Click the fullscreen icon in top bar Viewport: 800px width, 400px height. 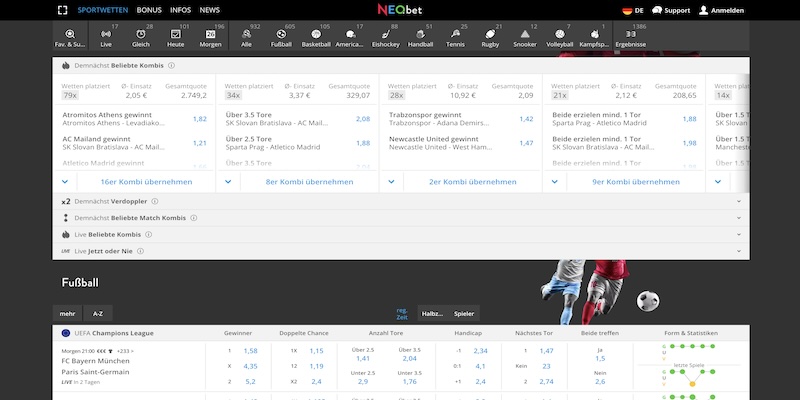pyautogui.click(x=62, y=10)
